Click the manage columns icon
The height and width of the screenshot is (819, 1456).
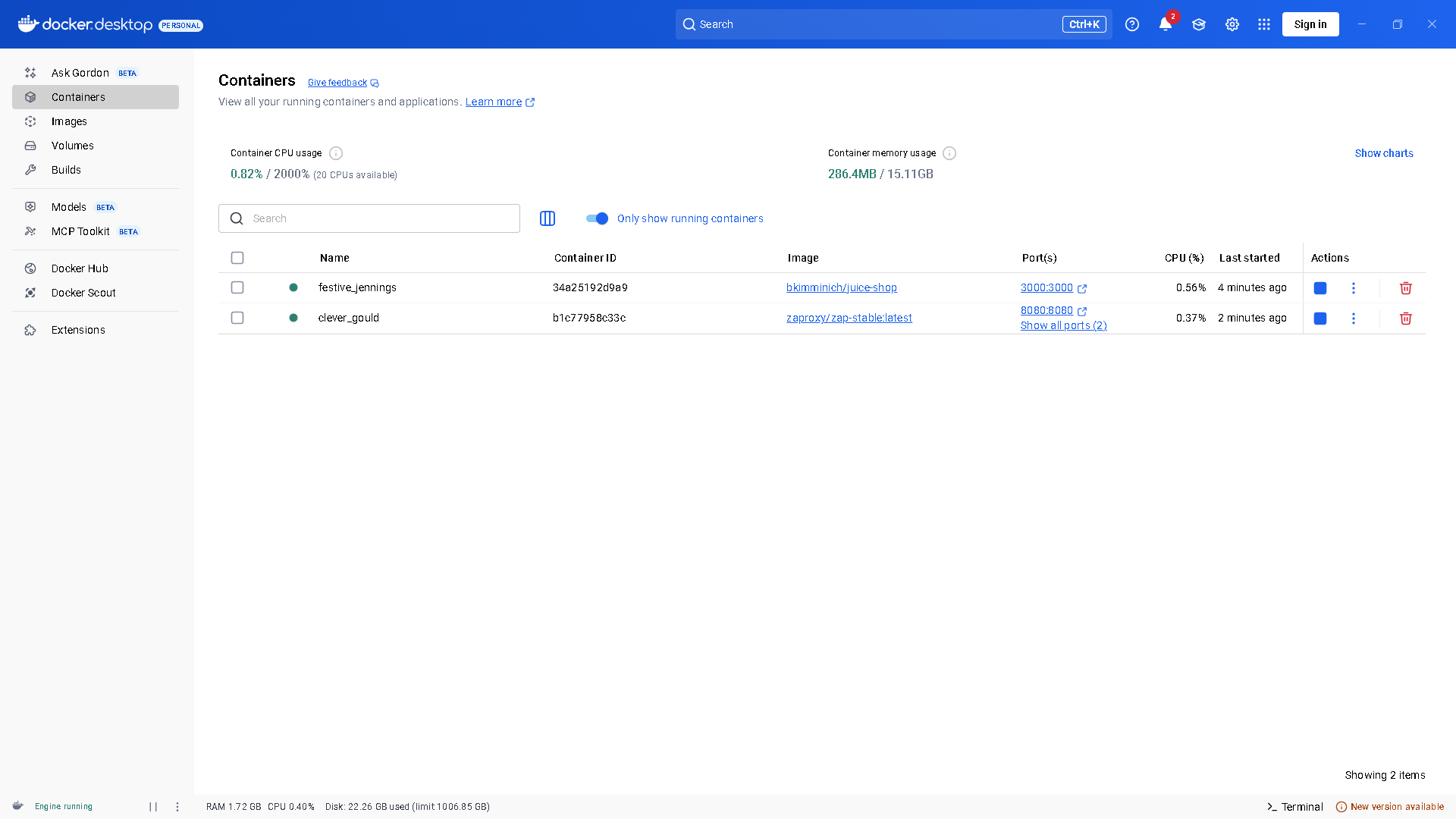tap(548, 218)
